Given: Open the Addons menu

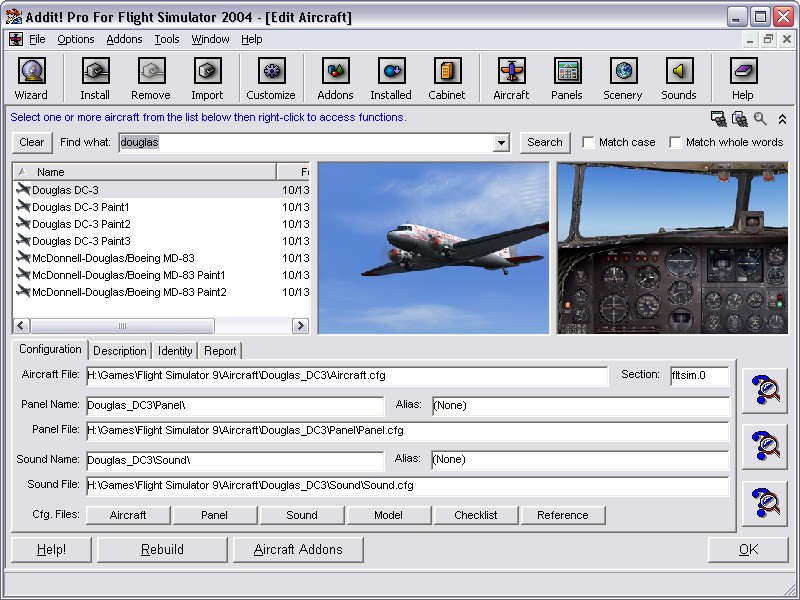Looking at the screenshot, I should [x=124, y=39].
